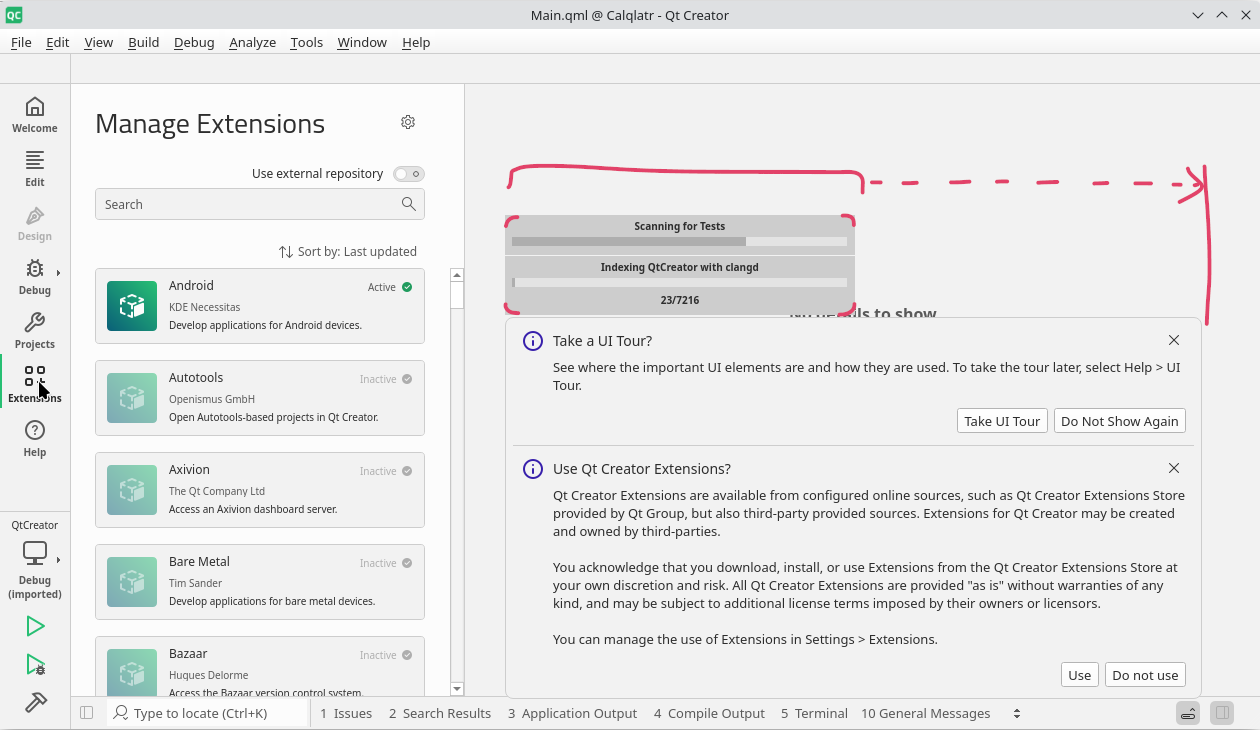
Task: Expand output panes selector arrows
Action: point(1017,713)
